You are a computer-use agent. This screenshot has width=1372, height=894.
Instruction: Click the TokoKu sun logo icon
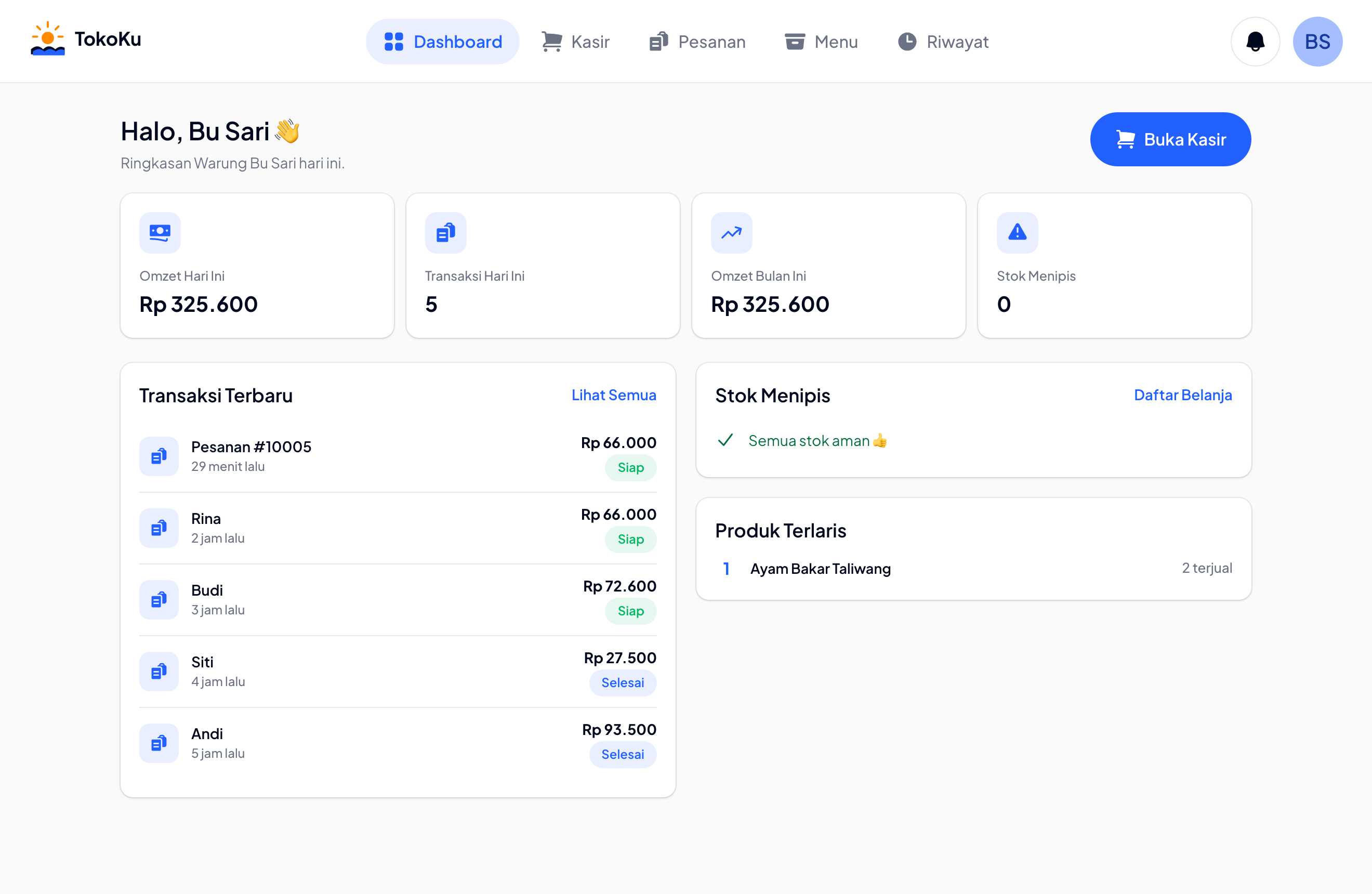pos(47,38)
